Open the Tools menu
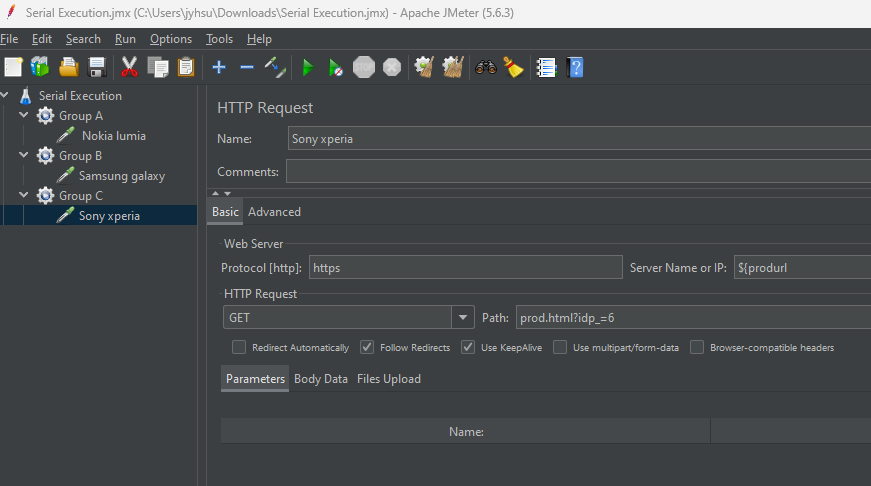This screenshot has width=871, height=486. click(219, 39)
